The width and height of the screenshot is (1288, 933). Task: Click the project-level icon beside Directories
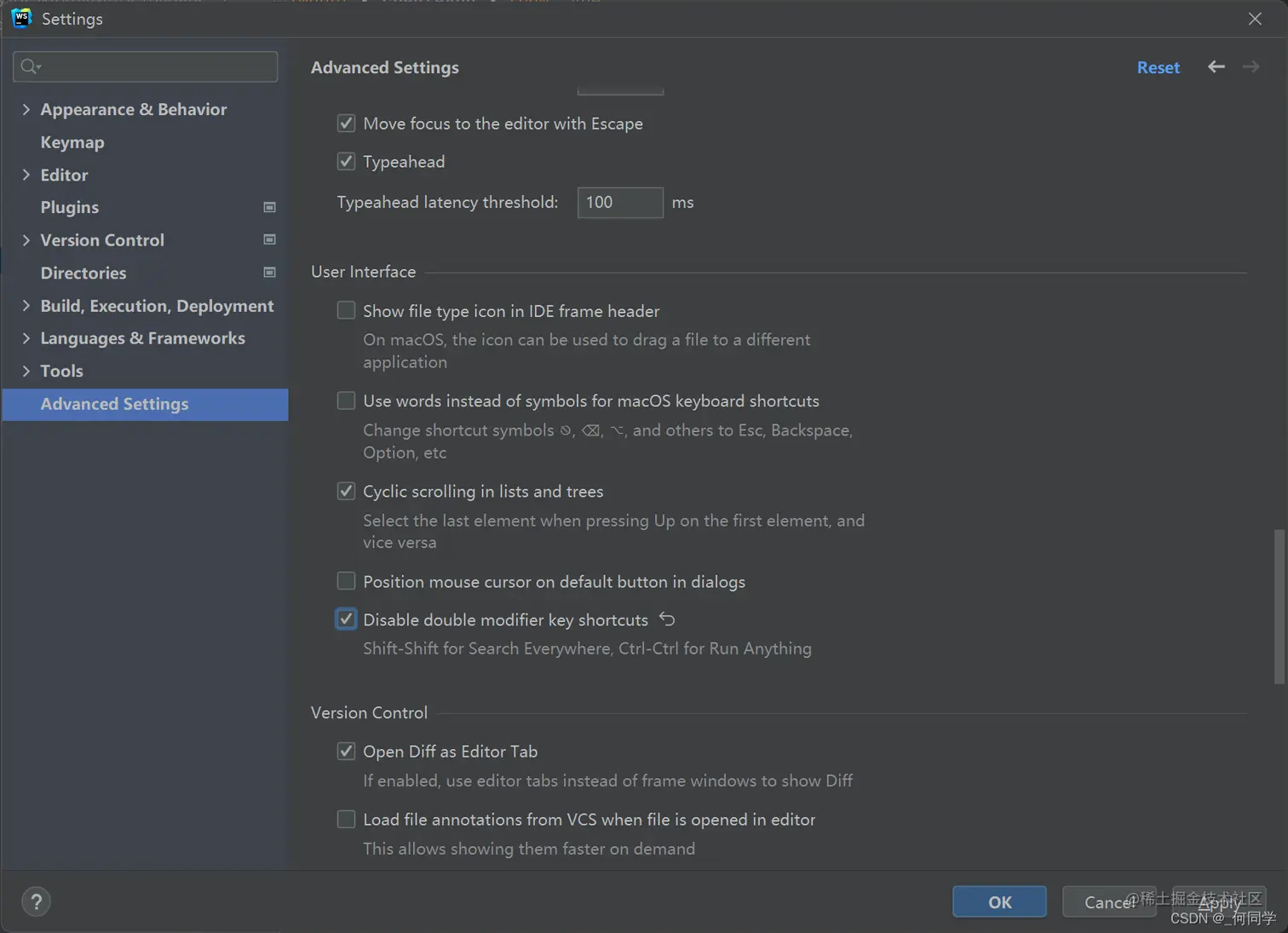point(269,273)
